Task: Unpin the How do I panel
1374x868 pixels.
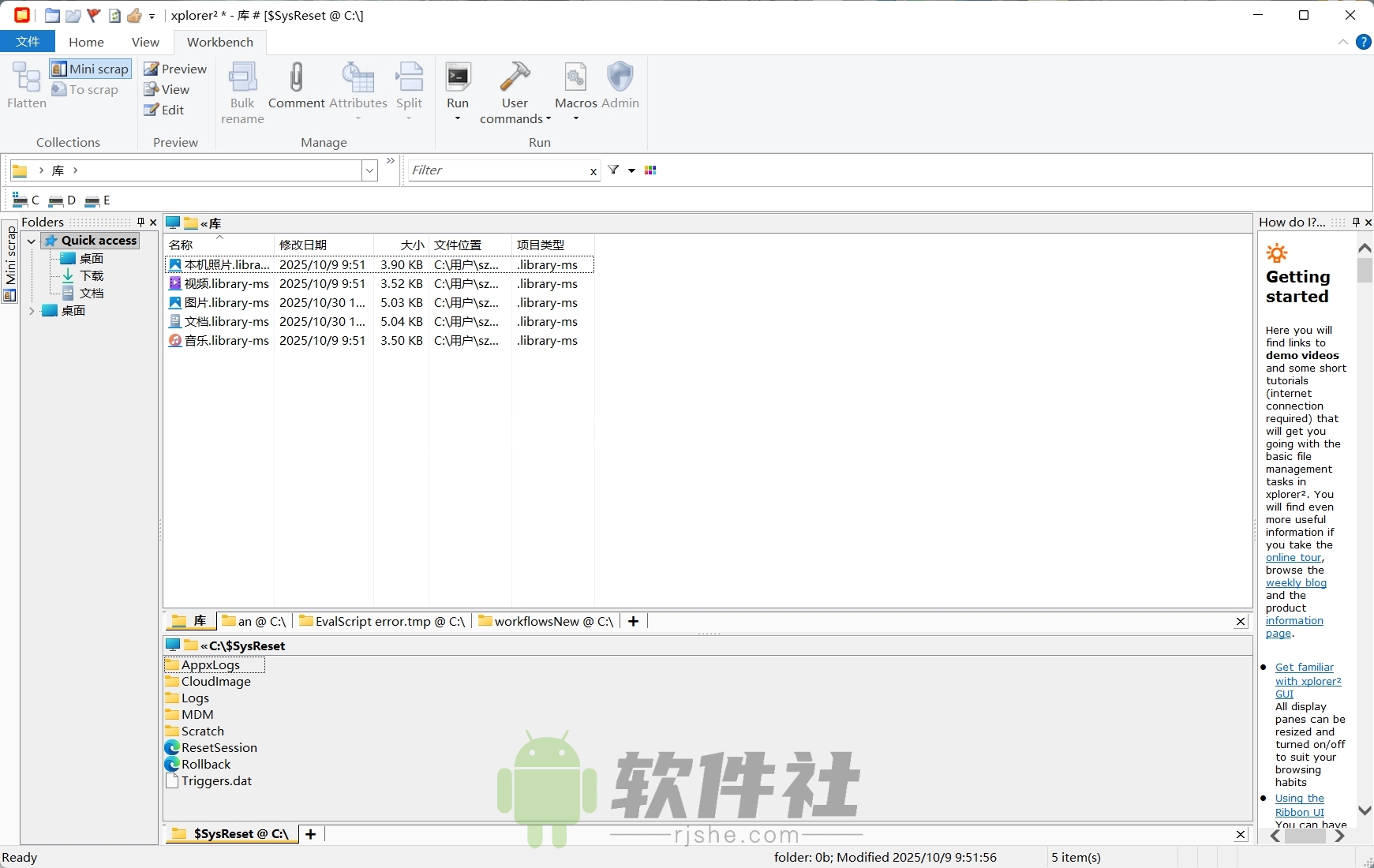Action: pyautogui.click(x=1354, y=222)
